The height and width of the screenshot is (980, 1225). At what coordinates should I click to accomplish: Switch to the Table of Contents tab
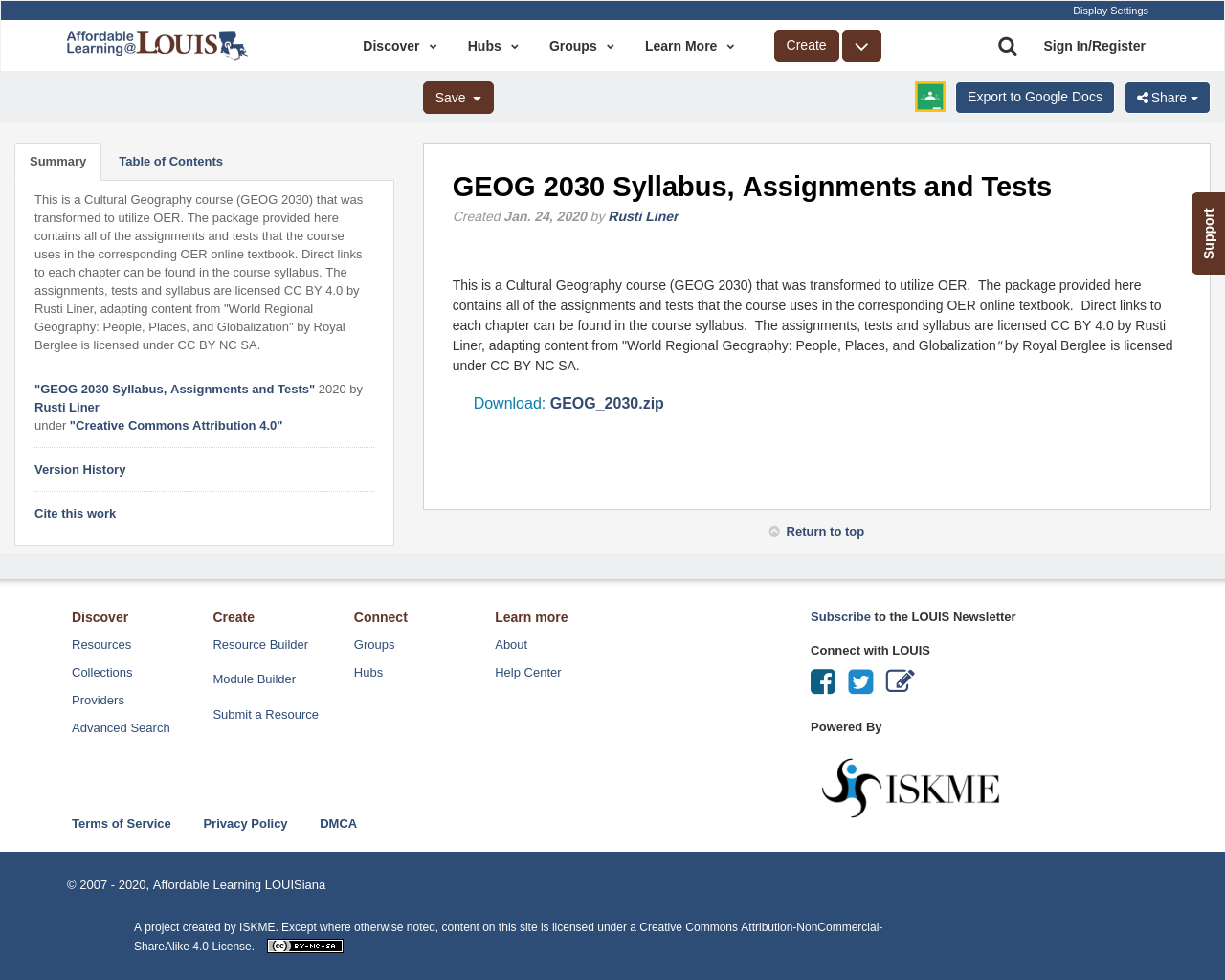click(170, 162)
